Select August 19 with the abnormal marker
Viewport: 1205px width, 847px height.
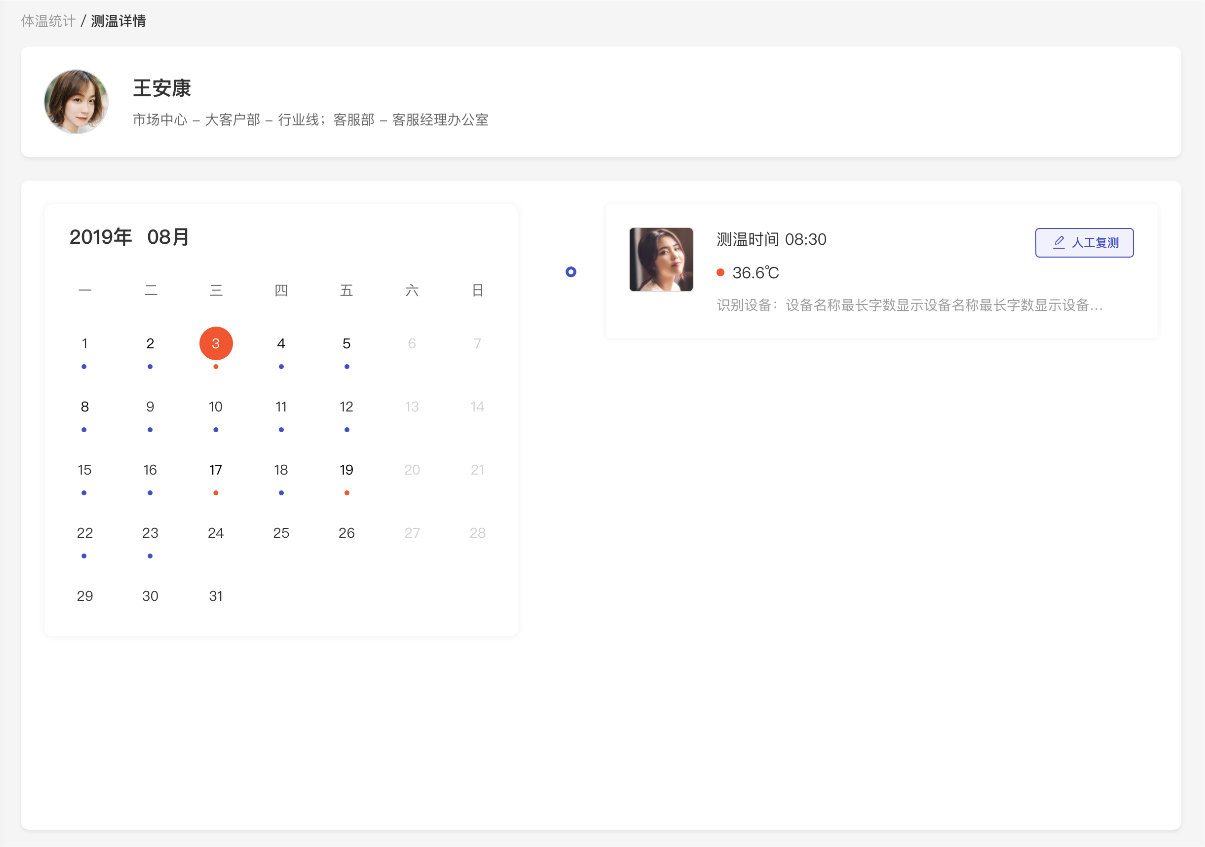(x=347, y=469)
